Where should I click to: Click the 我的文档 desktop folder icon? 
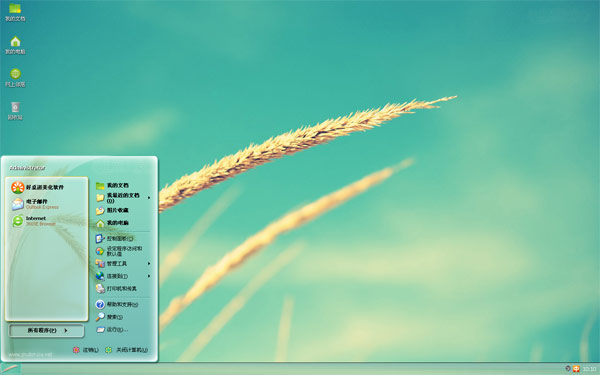tap(15, 12)
